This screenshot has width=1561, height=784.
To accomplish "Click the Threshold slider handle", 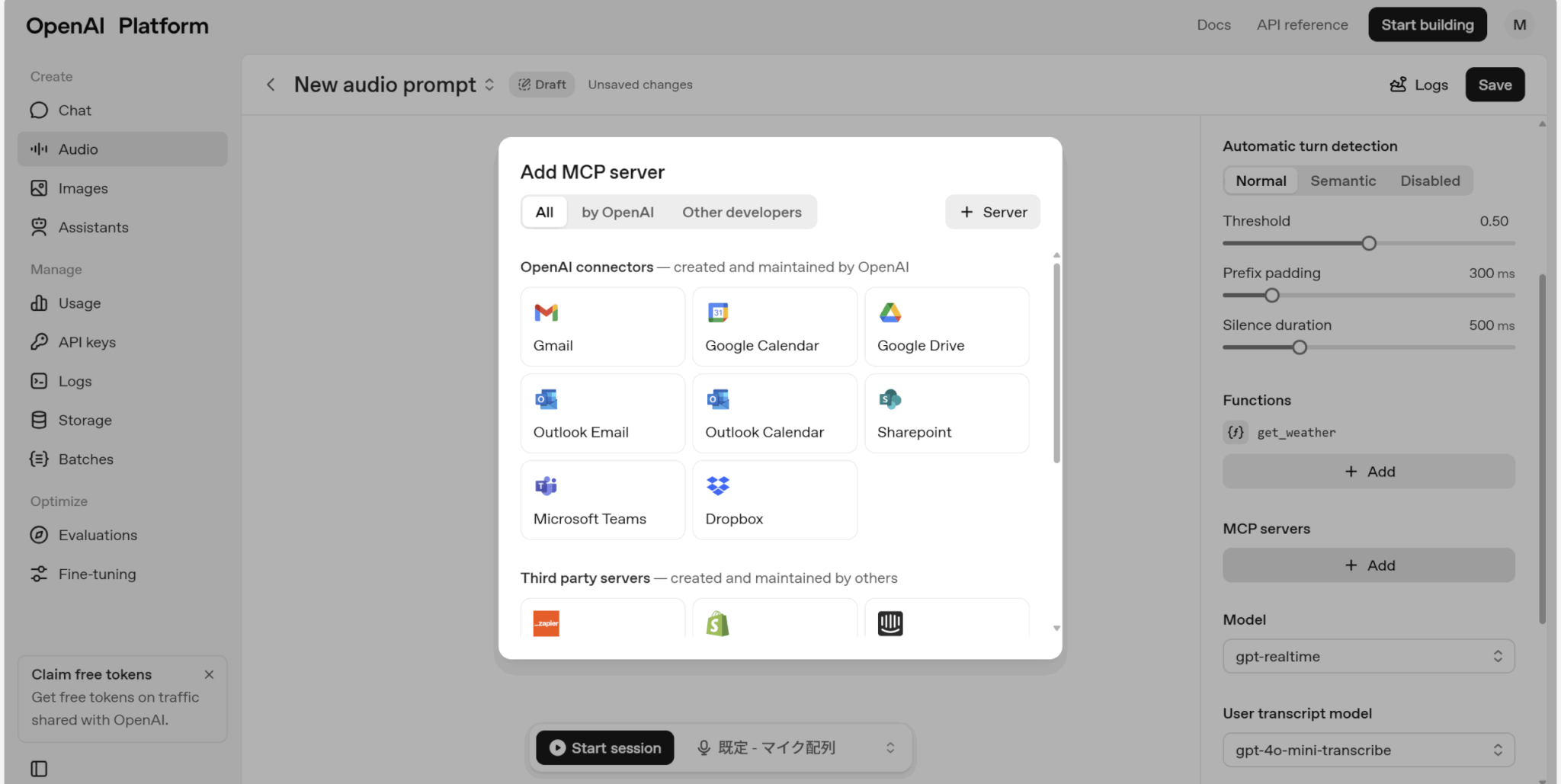I will click(x=1369, y=244).
